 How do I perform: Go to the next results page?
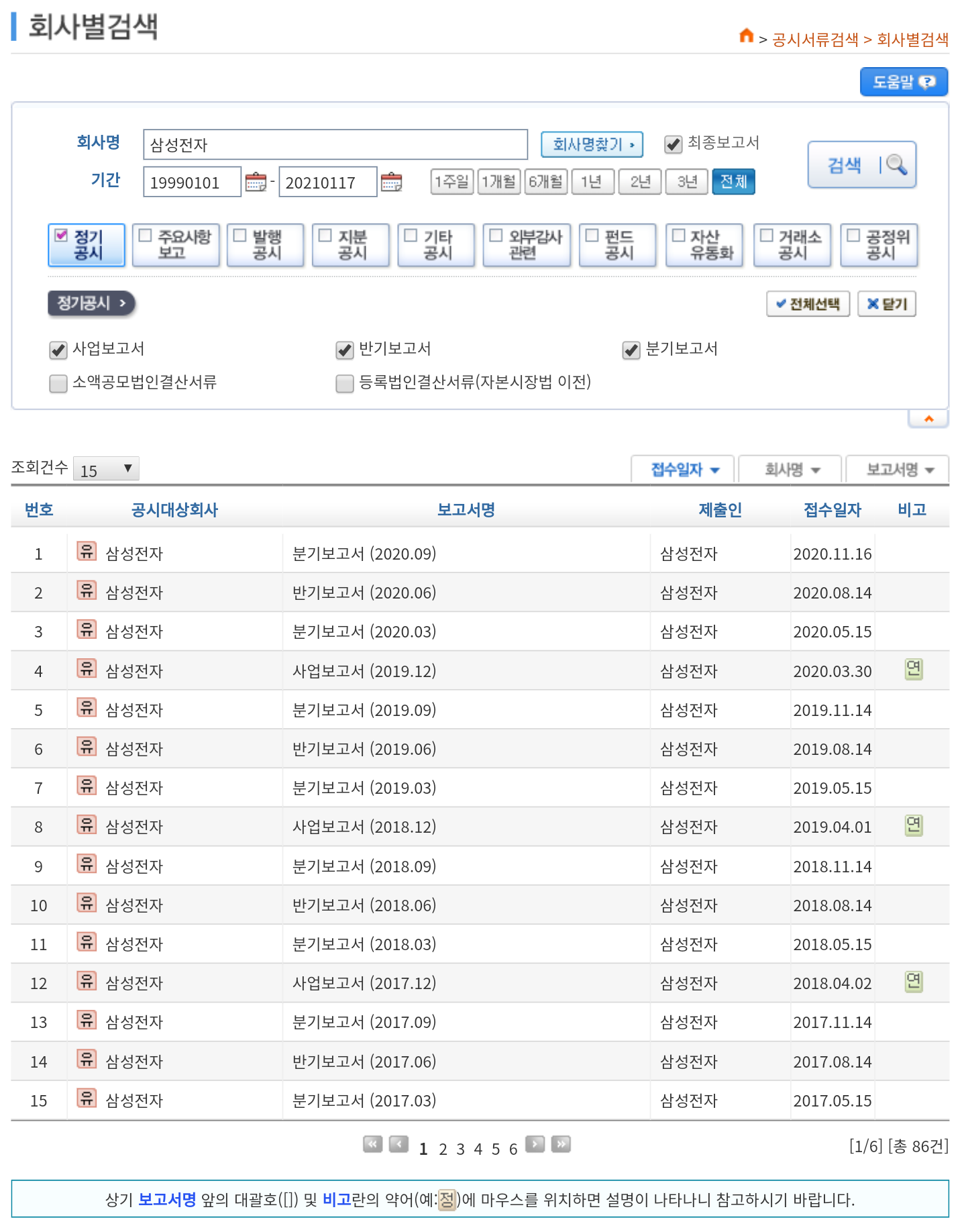[x=535, y=1144]
